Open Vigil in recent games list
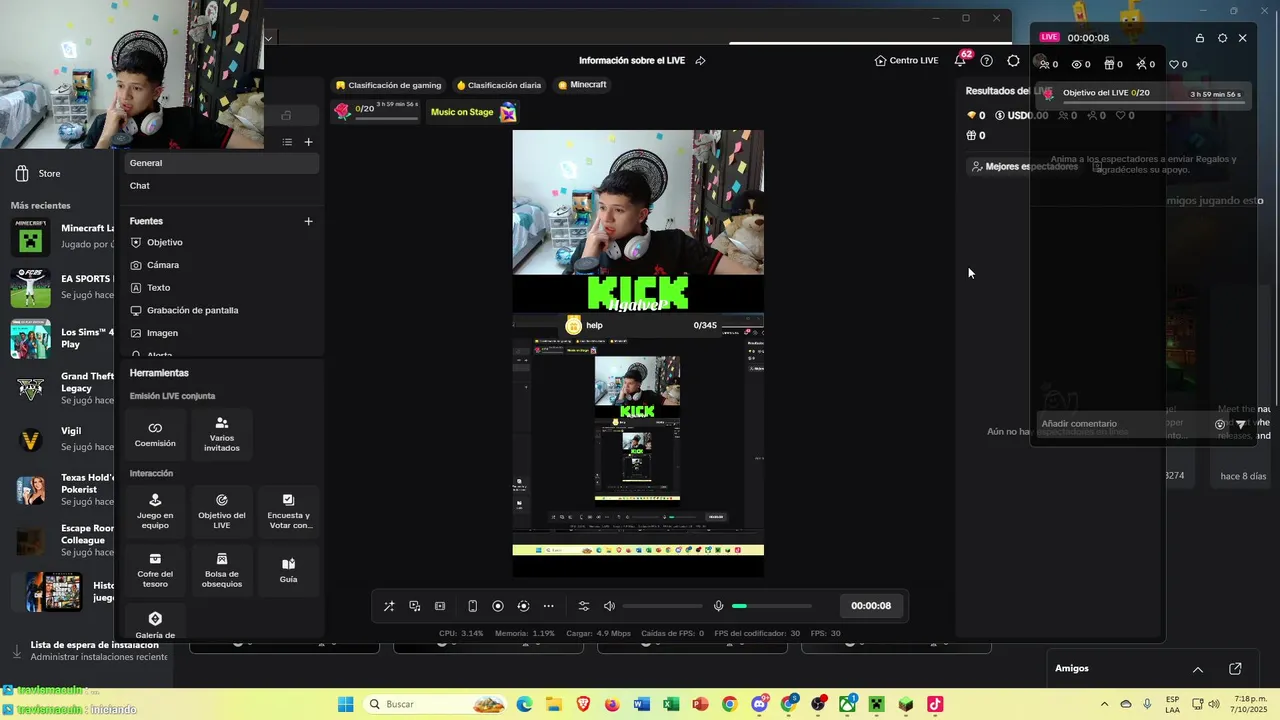 pos(60,439)
